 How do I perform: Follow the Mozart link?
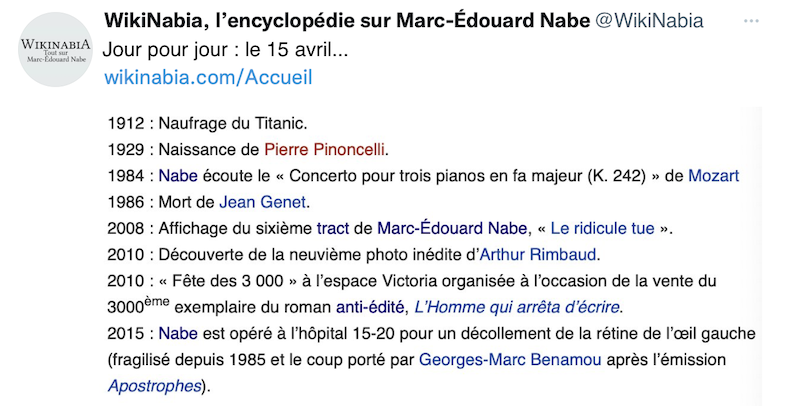(713, 176)
